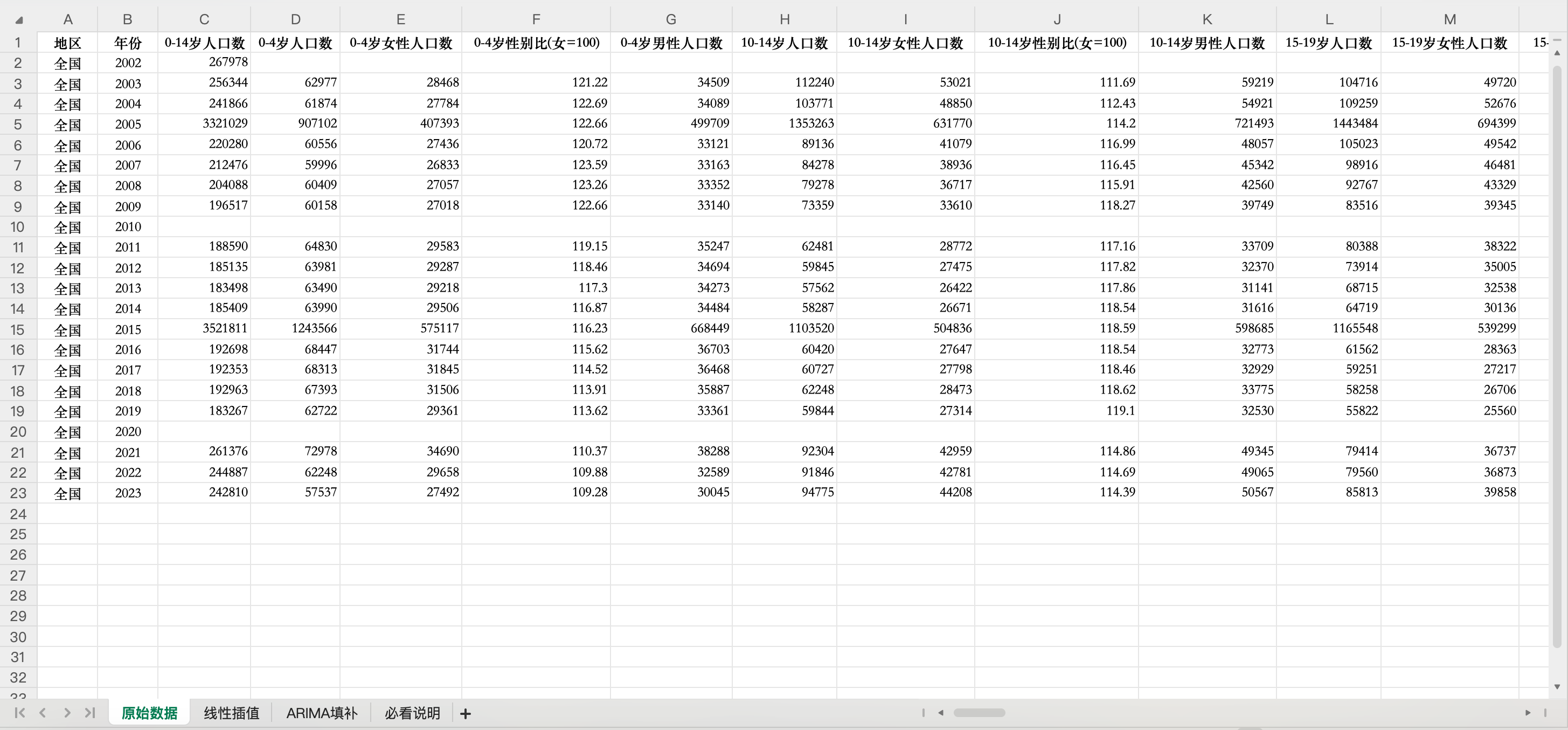Screen dimensions: 1568x730
Task: Select the 原始数据 sheet tab
Action: pos(149,713)
